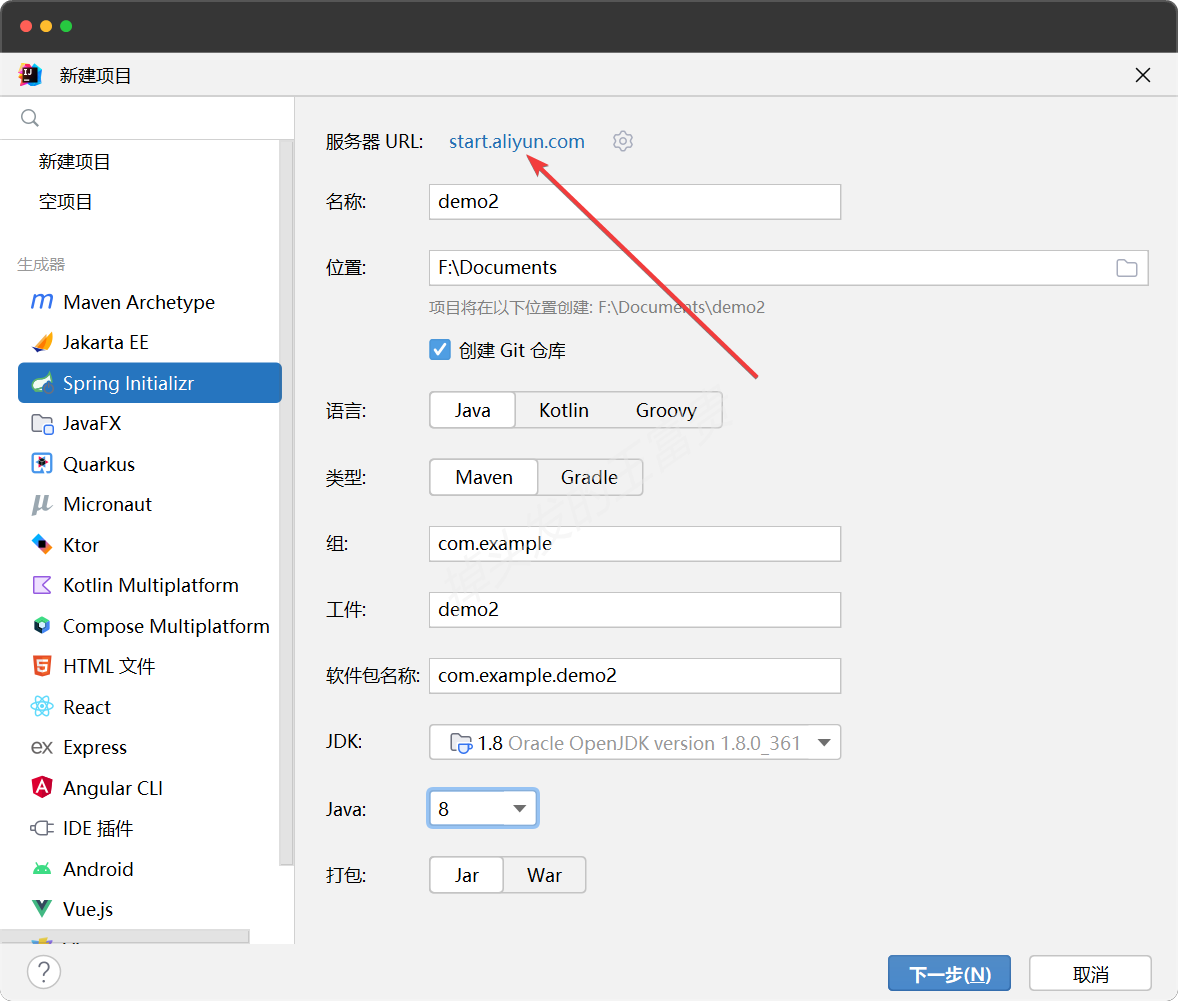Click the IntelliJ IDEA logo icon
This screenshot has height=1001, width=1178.
click(x=30, y=74)
